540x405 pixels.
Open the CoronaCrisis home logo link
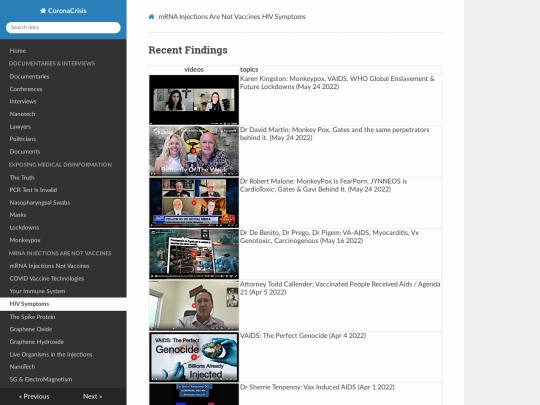pyautogui.click(x=63, y=11)
